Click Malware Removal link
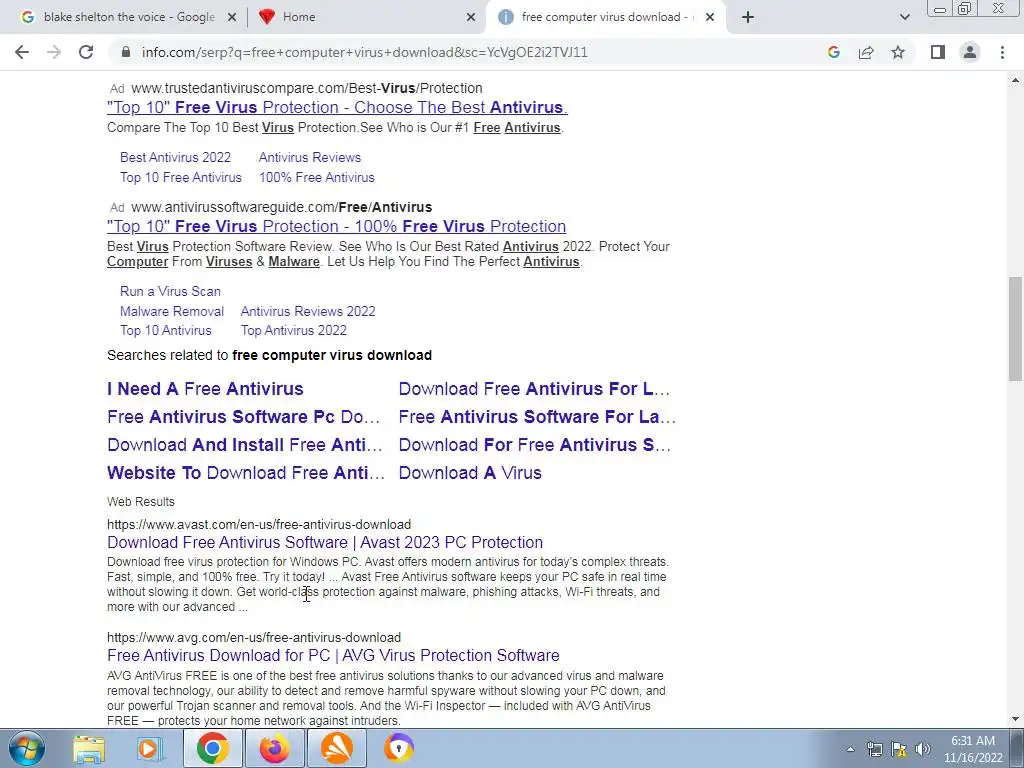The image size is (1024, 768). tap(172, 312)
